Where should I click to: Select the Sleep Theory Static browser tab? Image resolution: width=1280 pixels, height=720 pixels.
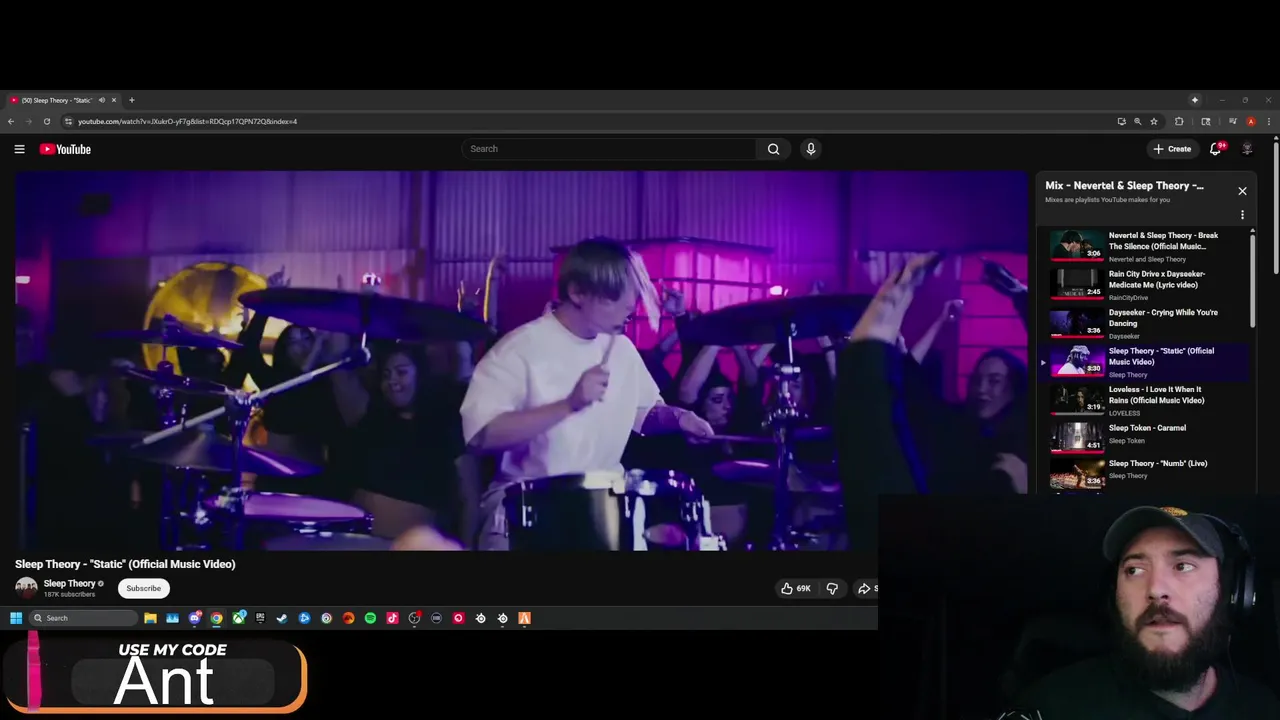coord(56,100)
